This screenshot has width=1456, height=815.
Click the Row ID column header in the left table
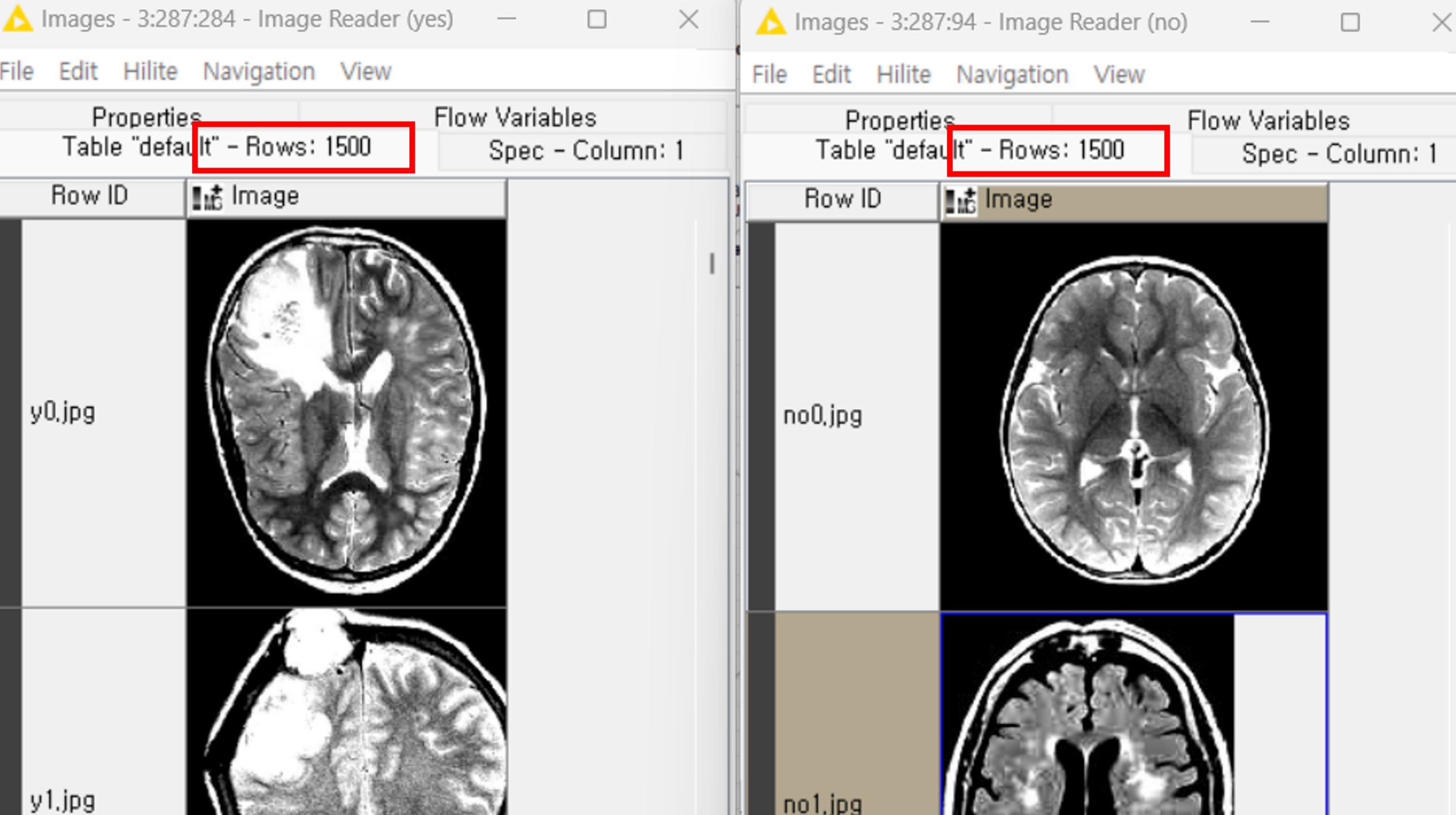(91, 196)
